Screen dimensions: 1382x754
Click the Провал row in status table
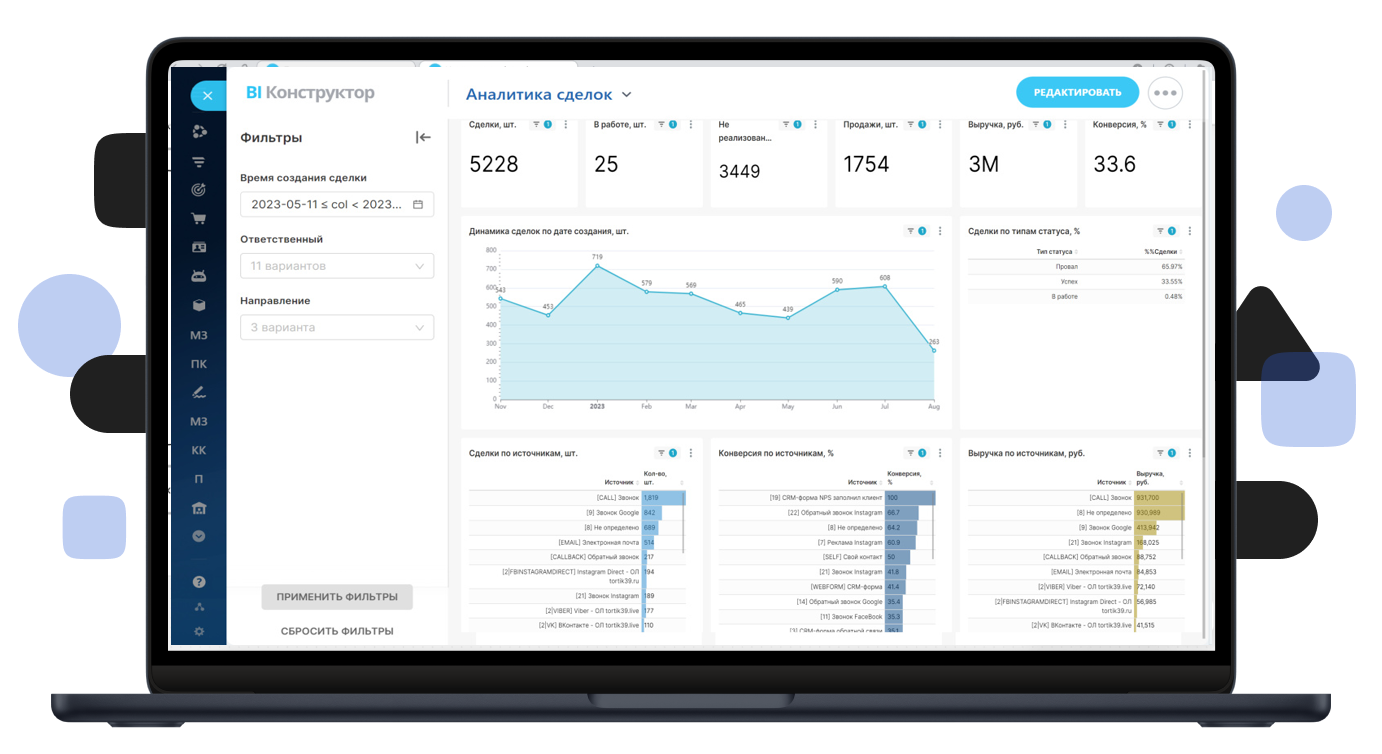pos(1076,267)
